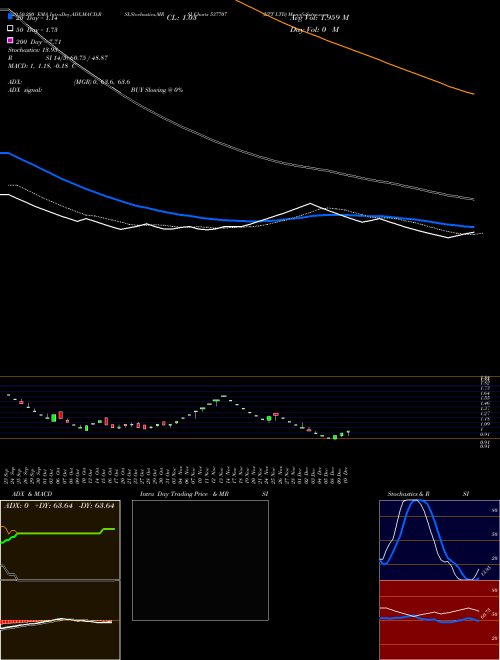This screenshot has width=500, height=660.
Task: Click the '(MGR) 0, 63.6, 63.6' ADX values
Action: click(102, 82)
